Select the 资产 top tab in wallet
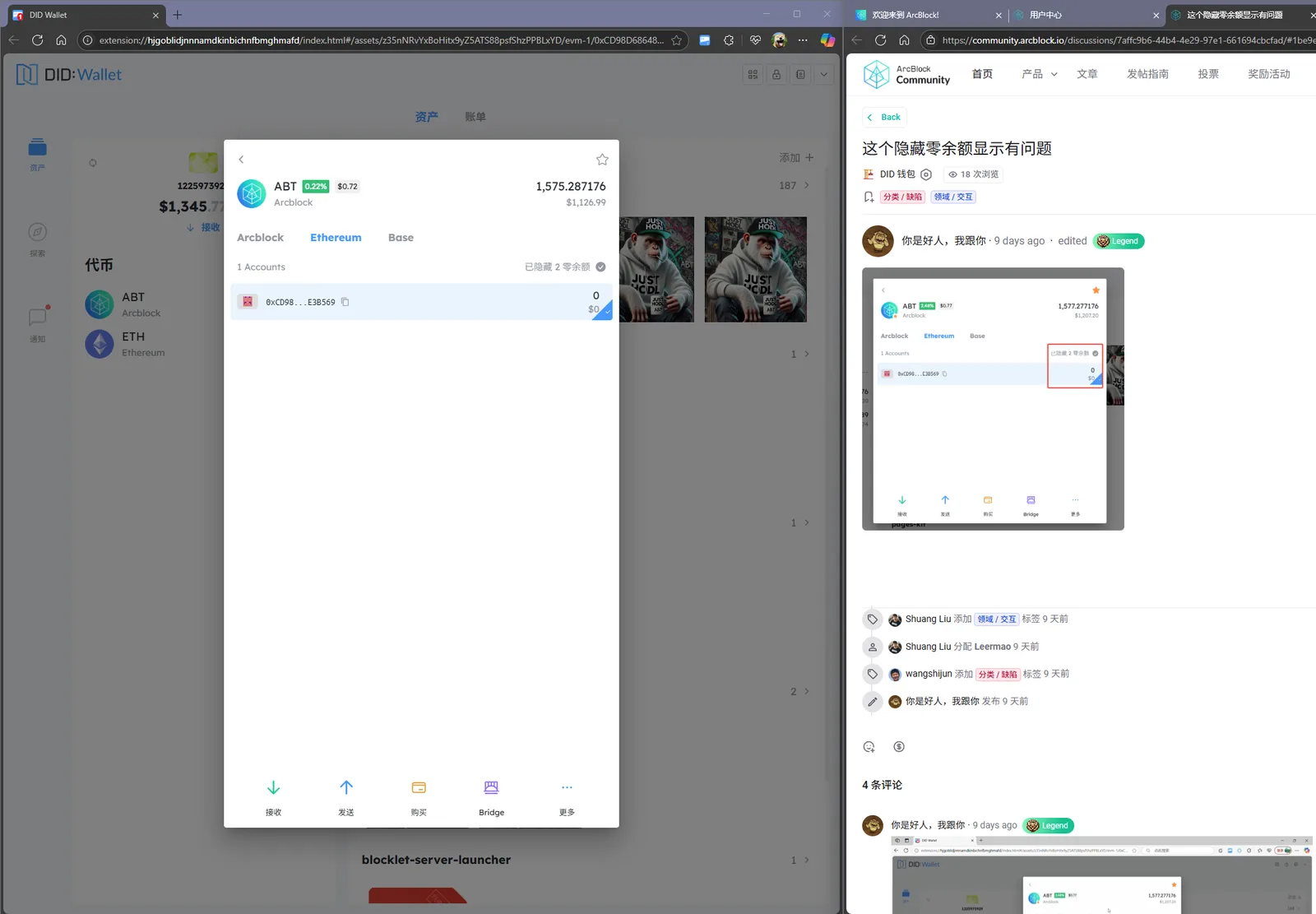The height and width of the screenshot is (914, 1316). click(426, 117)
